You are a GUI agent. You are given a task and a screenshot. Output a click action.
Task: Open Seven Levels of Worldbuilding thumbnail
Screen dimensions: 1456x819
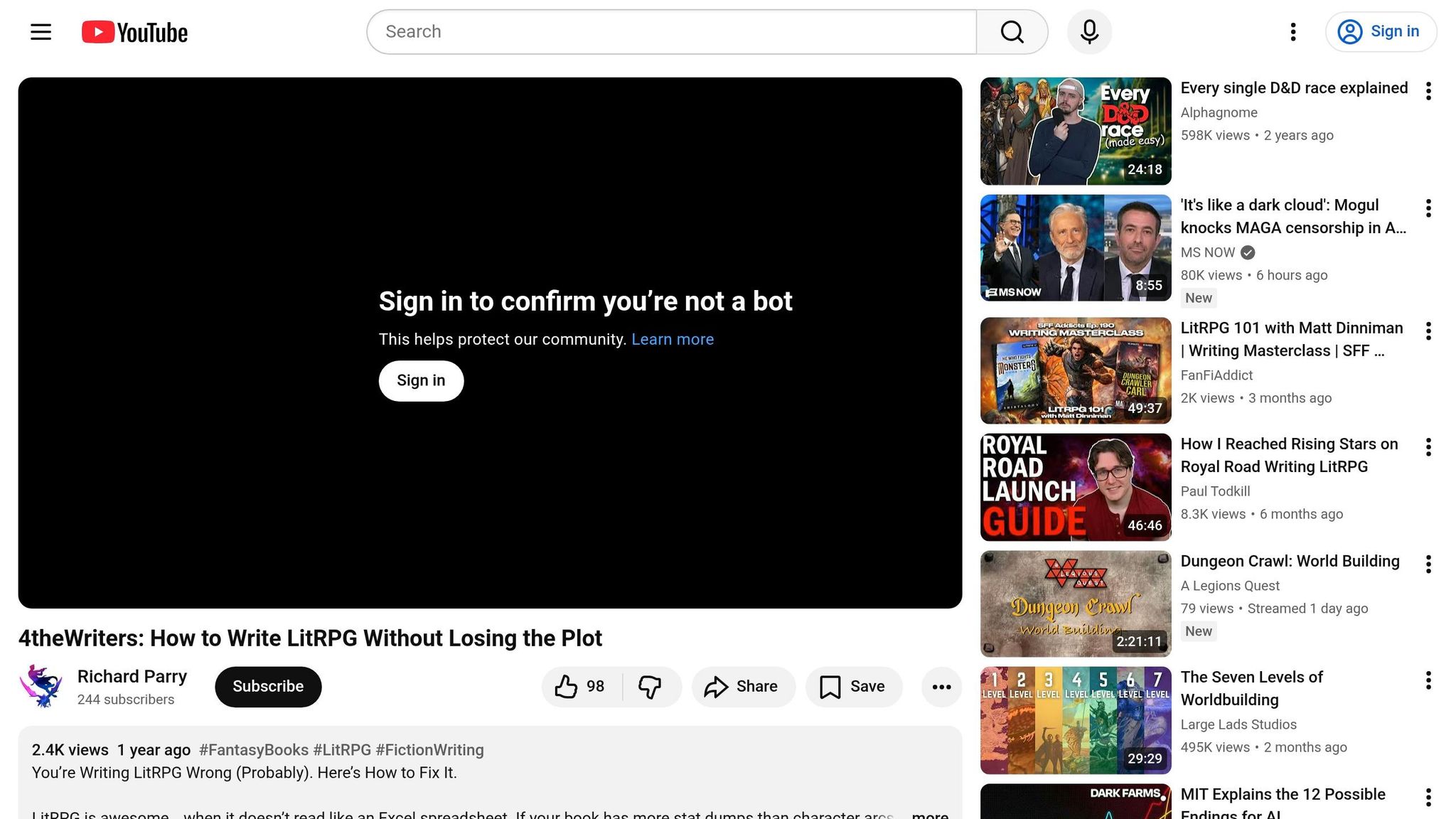(x=1076, y=721)
